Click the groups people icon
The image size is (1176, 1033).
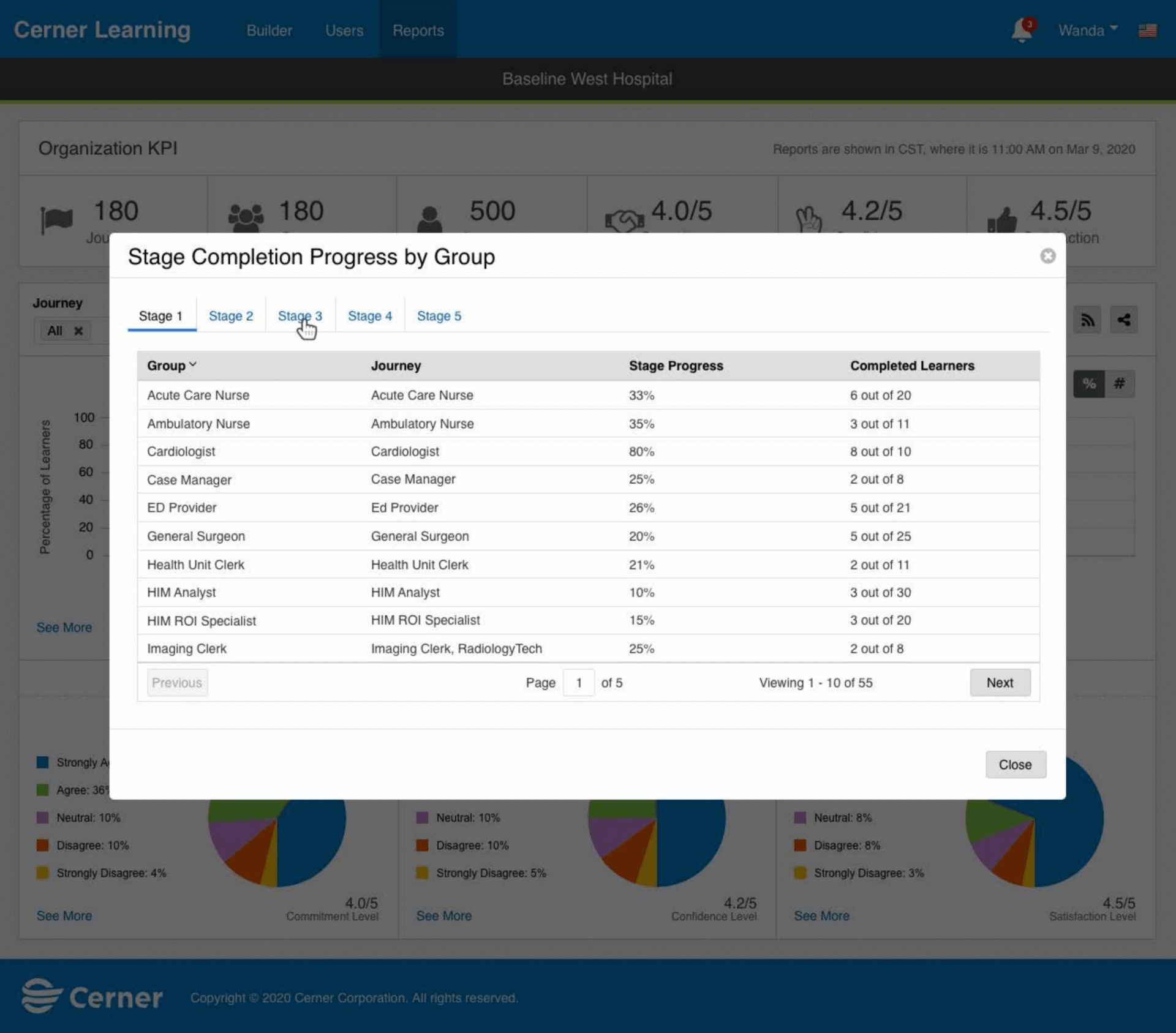tap(246, 218)
